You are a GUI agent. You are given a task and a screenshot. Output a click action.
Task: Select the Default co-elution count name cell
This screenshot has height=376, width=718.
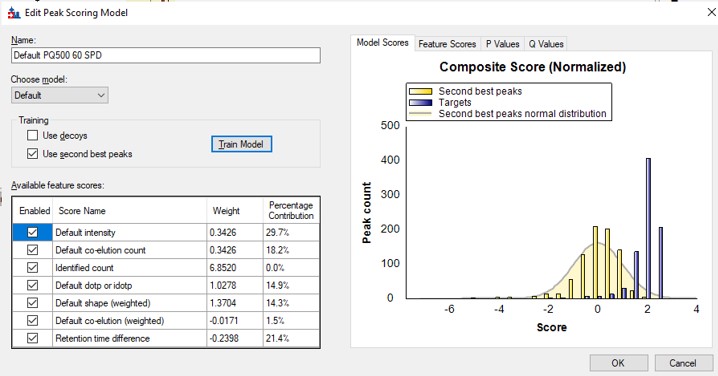click(130, 250)
